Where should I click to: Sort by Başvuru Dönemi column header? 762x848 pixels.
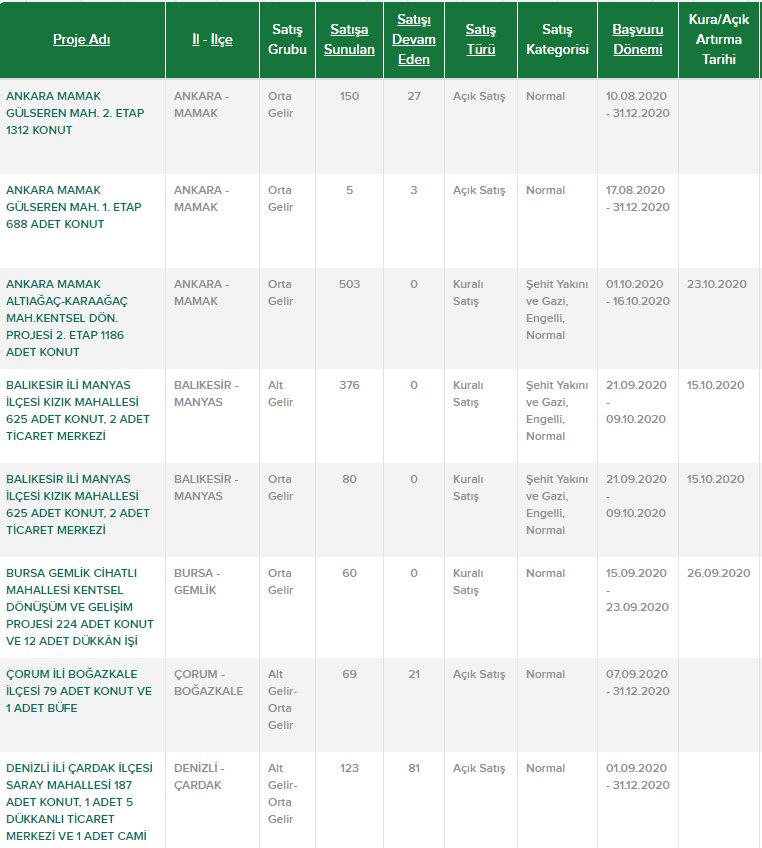637,40
